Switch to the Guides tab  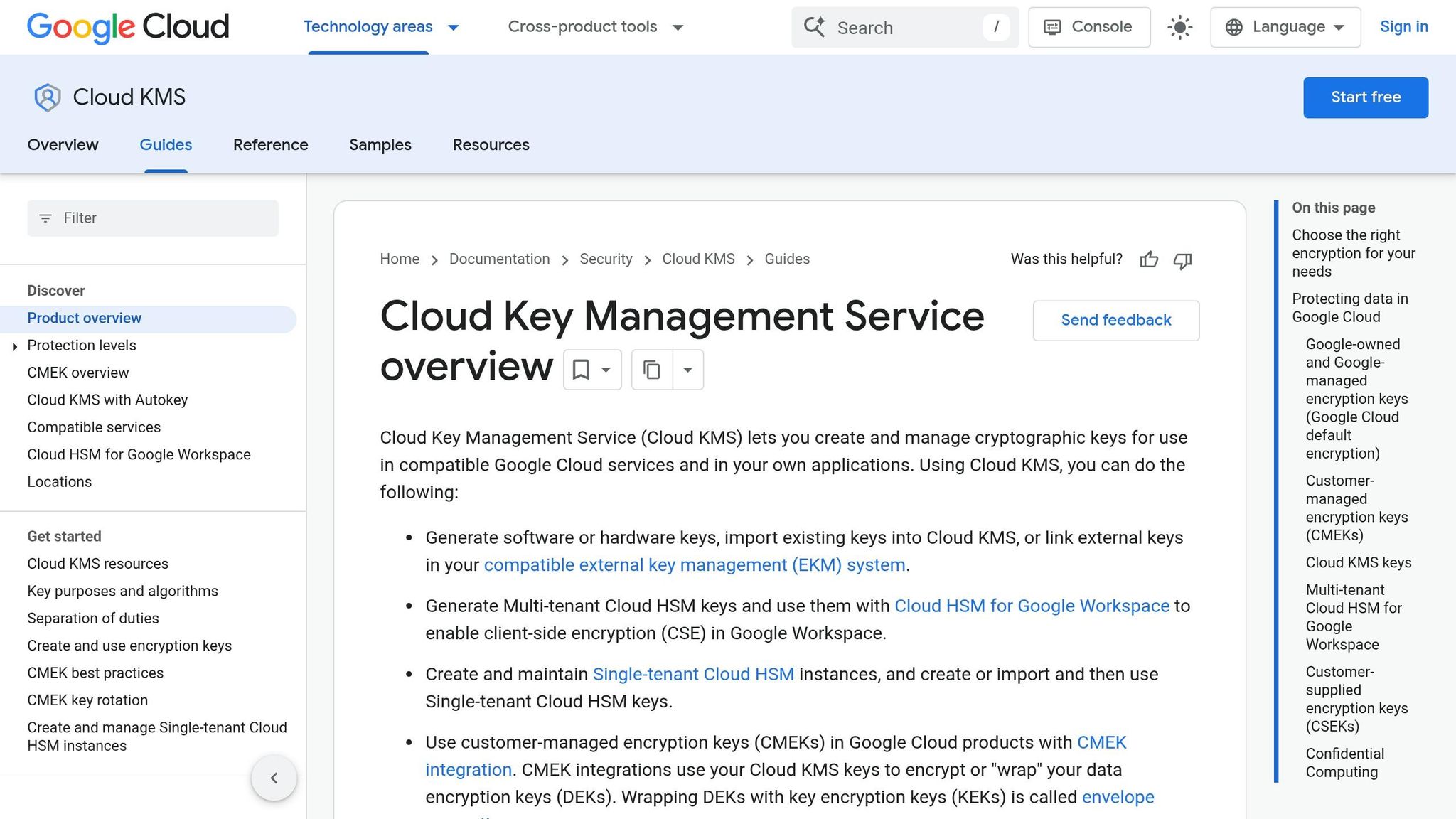click(166, 145)
